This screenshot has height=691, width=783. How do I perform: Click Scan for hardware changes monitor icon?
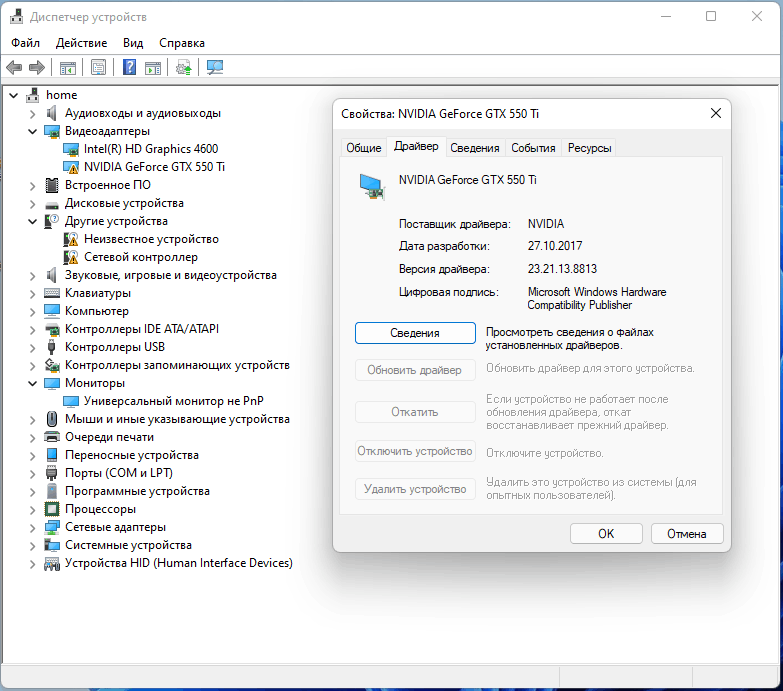tap(215, 67)
